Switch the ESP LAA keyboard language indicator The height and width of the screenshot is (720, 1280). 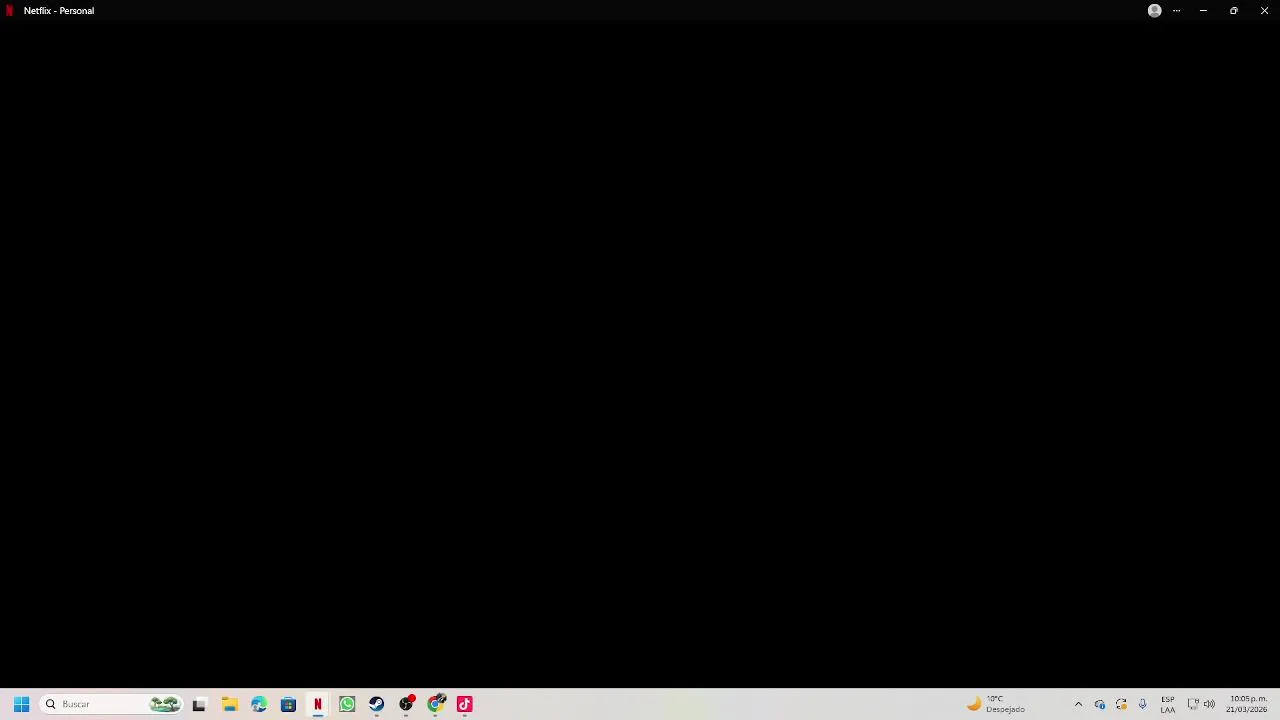1168,704
